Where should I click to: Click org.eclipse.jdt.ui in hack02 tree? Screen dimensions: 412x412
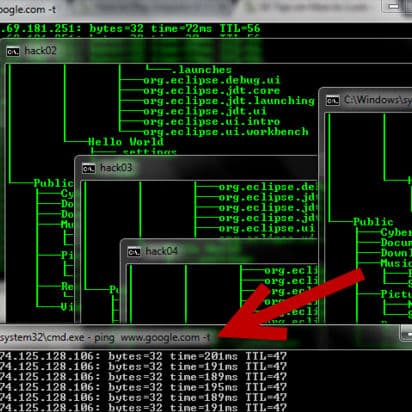tap(205, 111)
